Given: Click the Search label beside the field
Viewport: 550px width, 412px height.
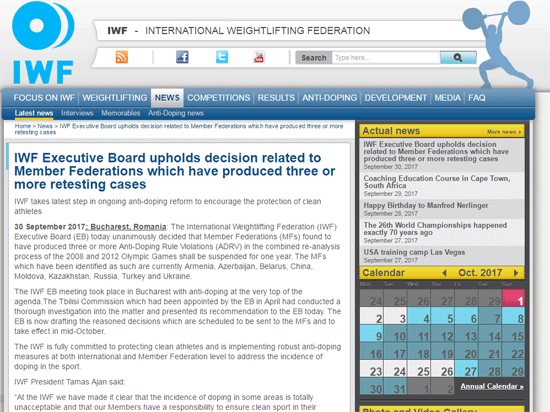Looking at the screenshot, I should 314,58.
